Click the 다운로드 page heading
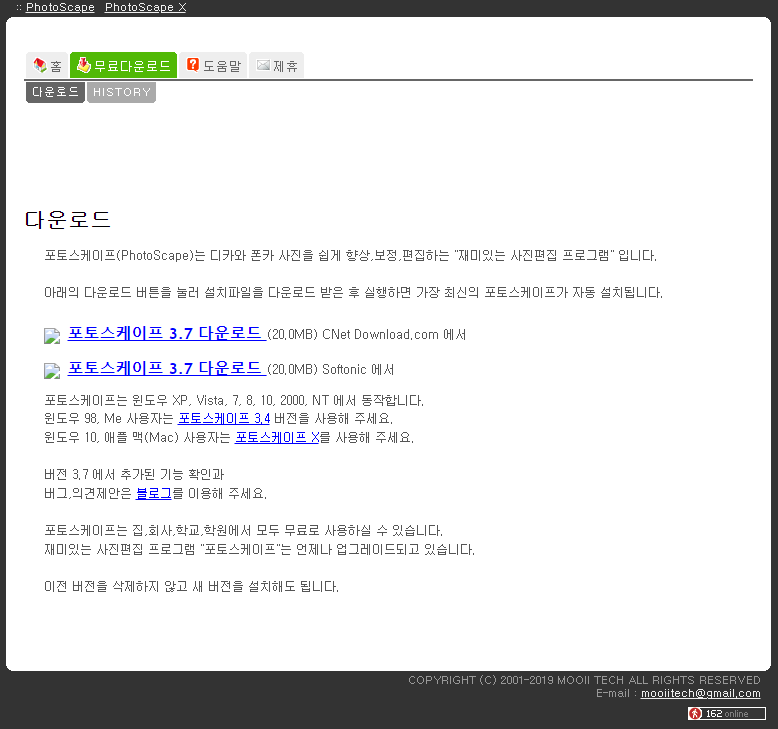 pyautogui.click(x=68, y=219)
